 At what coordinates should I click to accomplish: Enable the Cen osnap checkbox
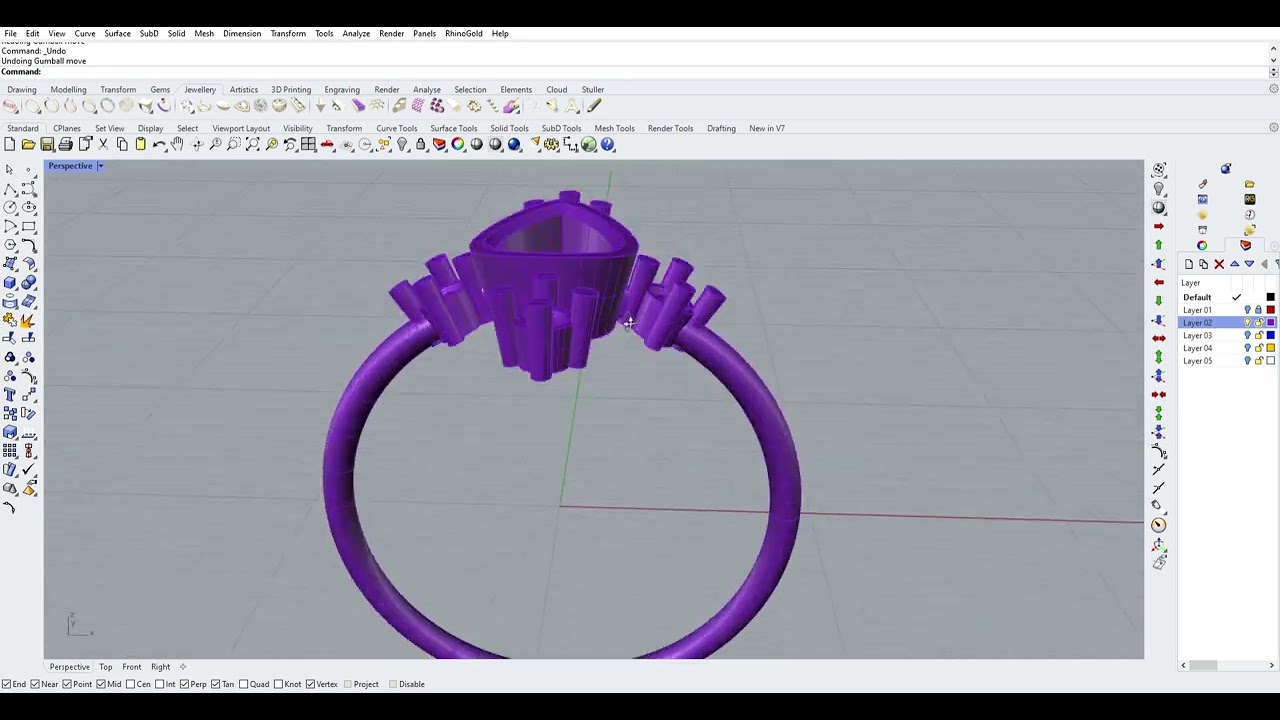(x=131, y=684)
